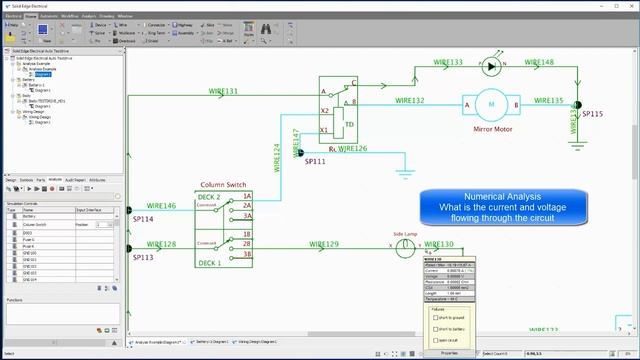
Task: Select the Column Switch row in table
Action: (x=60, y=224)
